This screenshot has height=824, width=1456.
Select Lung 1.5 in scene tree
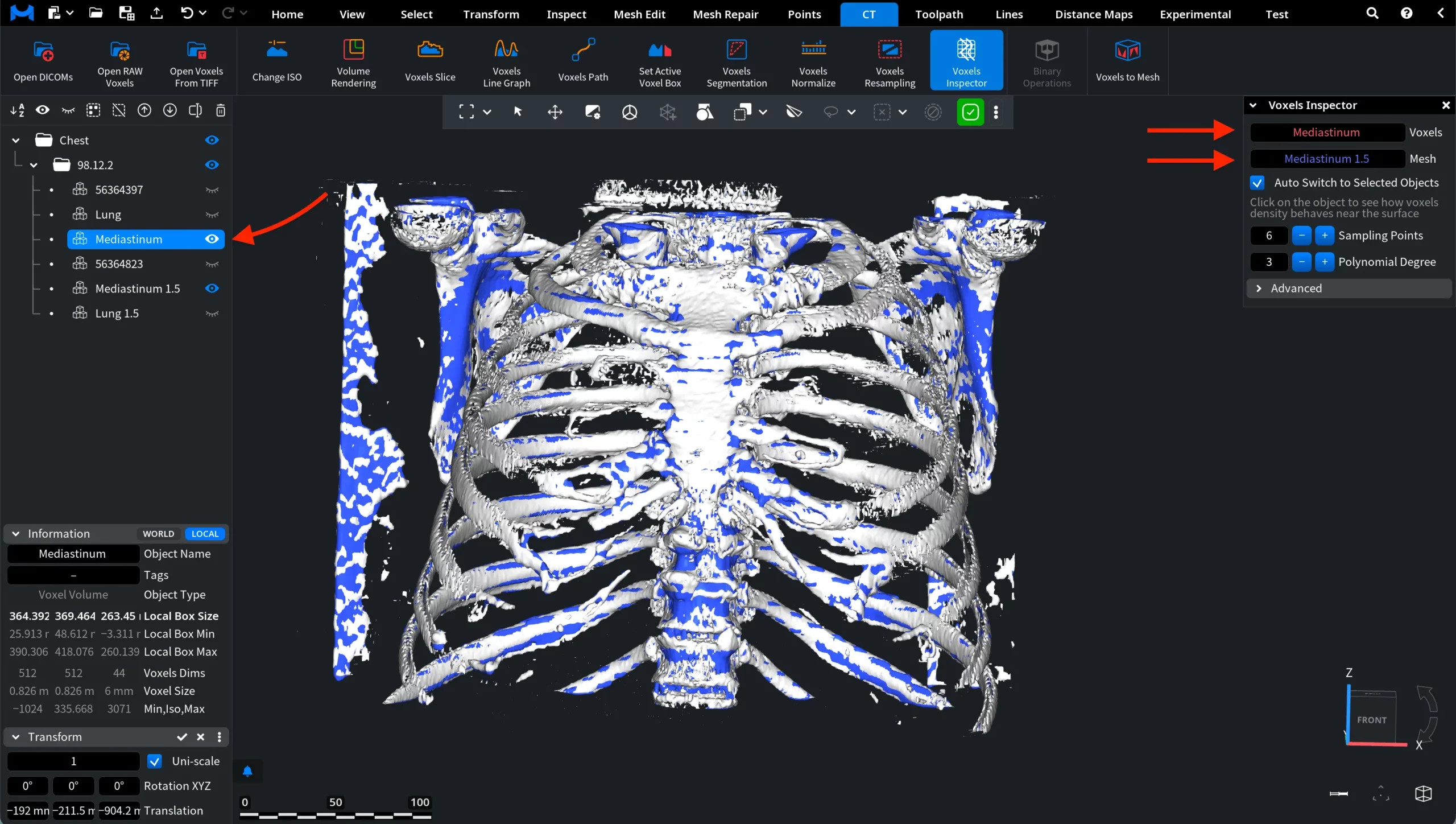click(117, 314)
